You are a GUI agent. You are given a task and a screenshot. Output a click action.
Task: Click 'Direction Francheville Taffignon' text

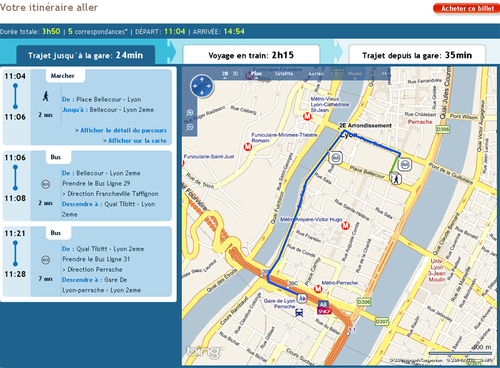point(113,194)
